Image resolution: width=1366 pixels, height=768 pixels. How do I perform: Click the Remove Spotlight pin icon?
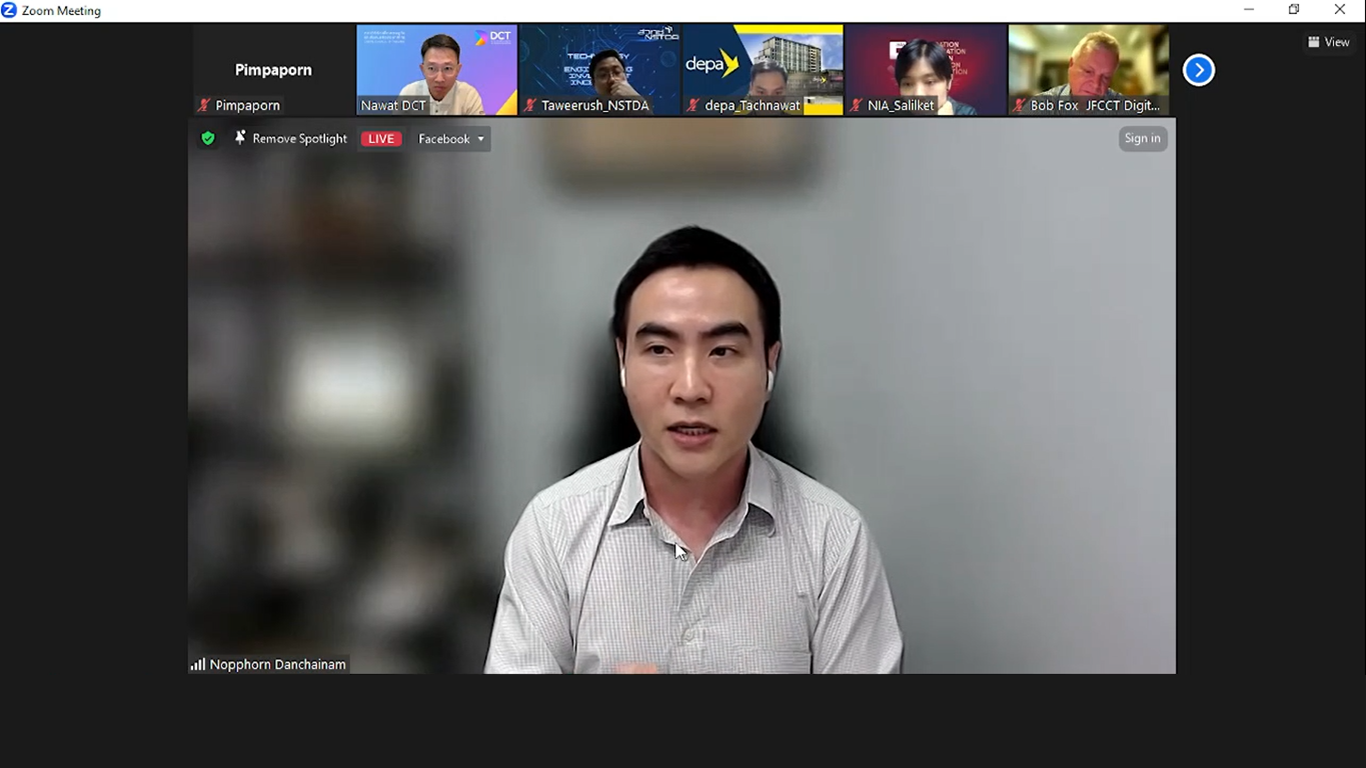240,138
